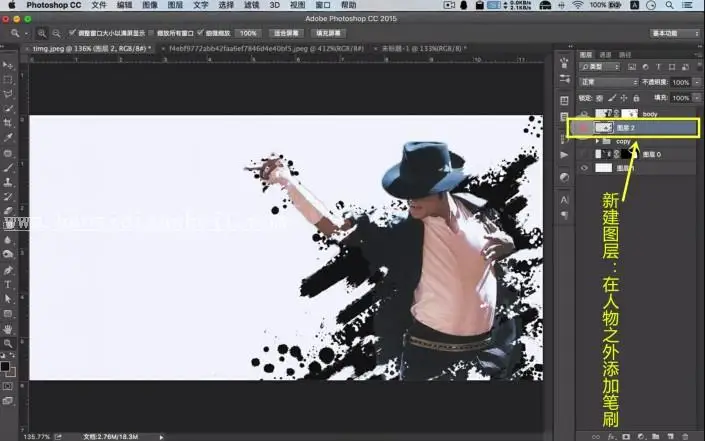Open the 文件 menu
Viewport: 705px width, 441px height.
pos(98,5)
